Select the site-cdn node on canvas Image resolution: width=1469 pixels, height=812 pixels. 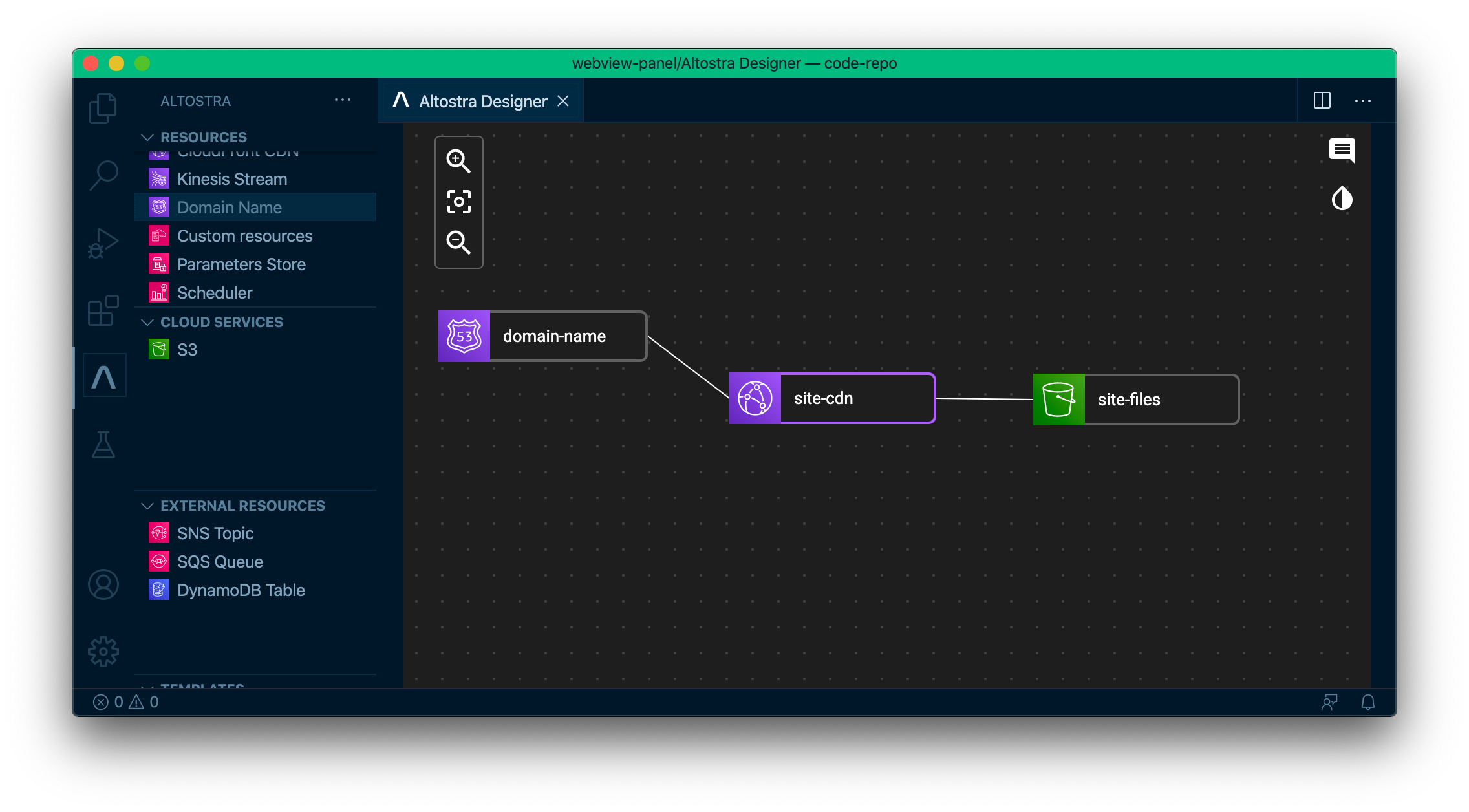pyautogui.click(x=832, y=398)
